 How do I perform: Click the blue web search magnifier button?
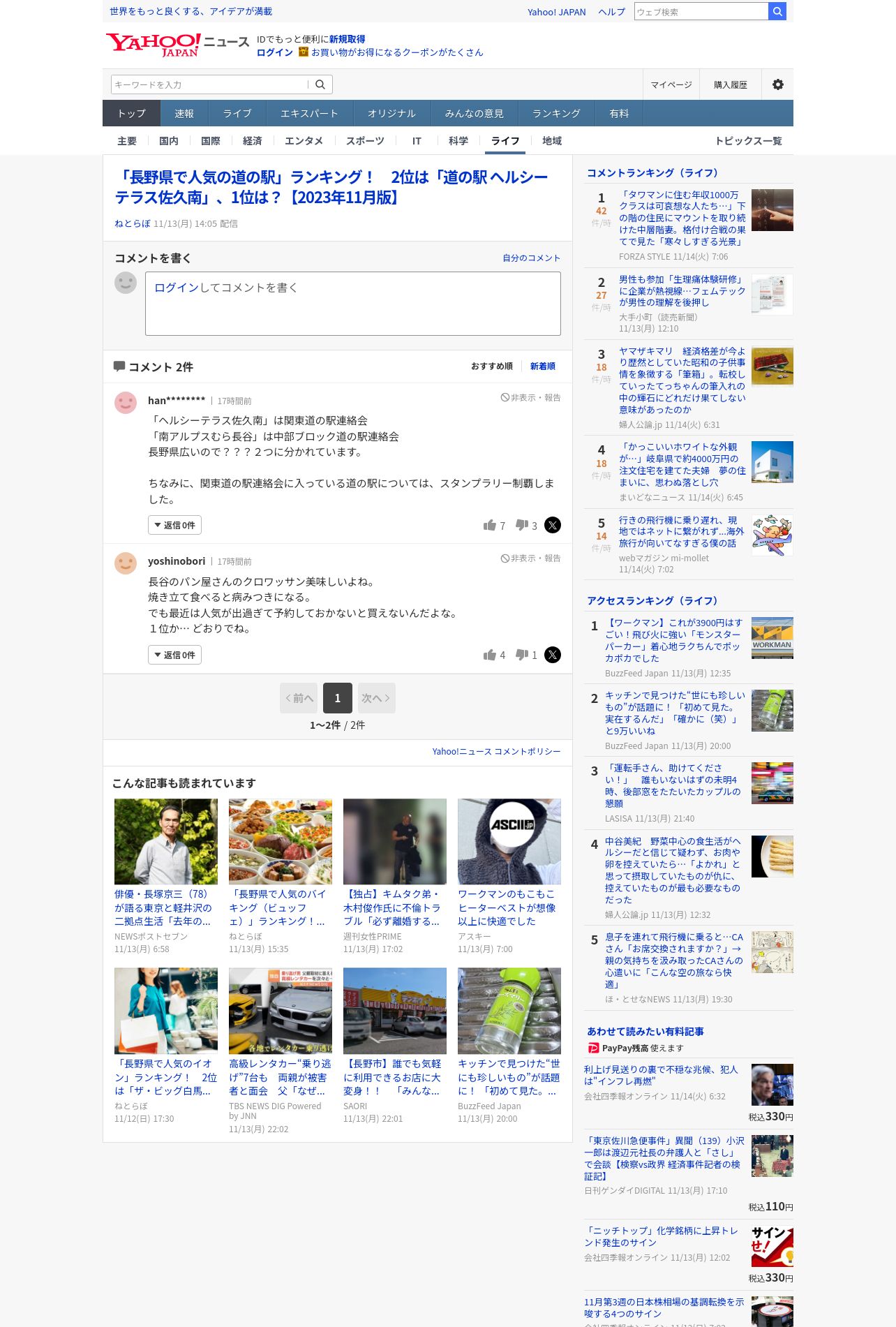777,11
